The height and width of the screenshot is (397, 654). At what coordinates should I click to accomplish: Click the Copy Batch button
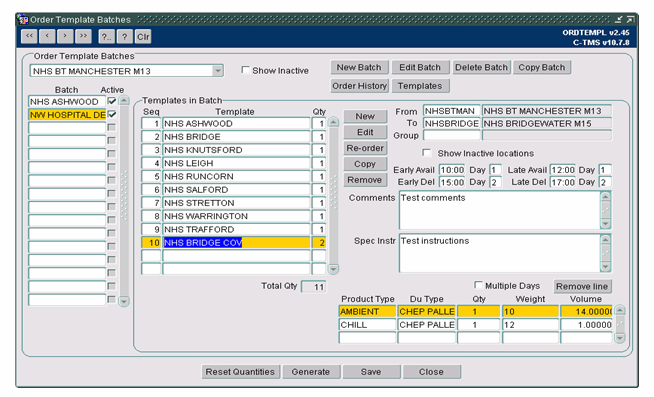(542, 67)
